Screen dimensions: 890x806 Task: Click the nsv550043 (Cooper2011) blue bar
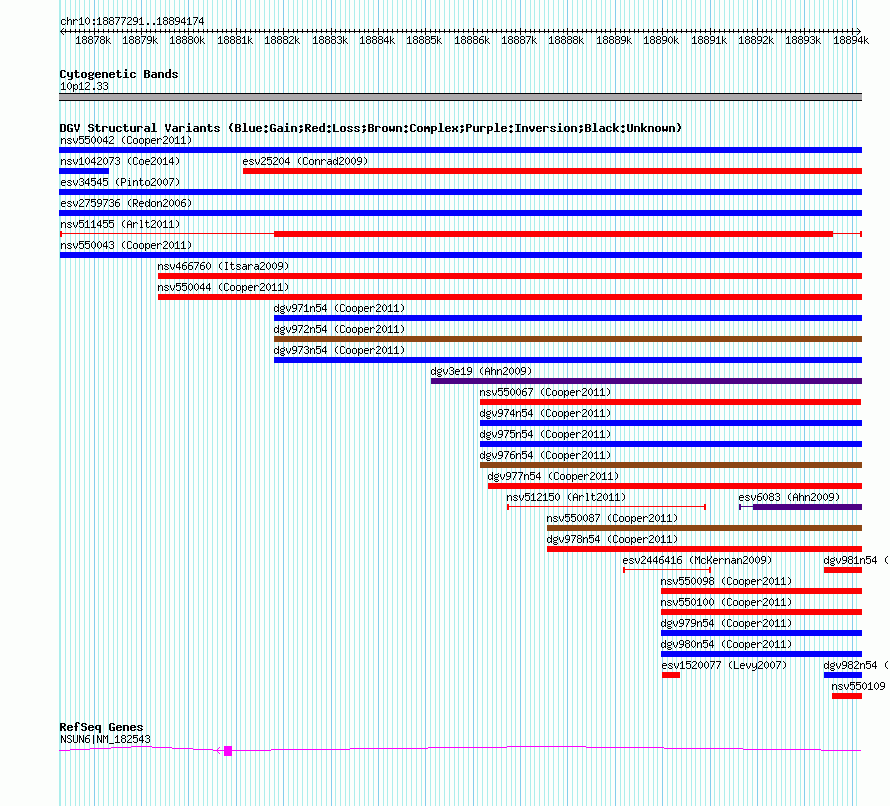point(460,255)
